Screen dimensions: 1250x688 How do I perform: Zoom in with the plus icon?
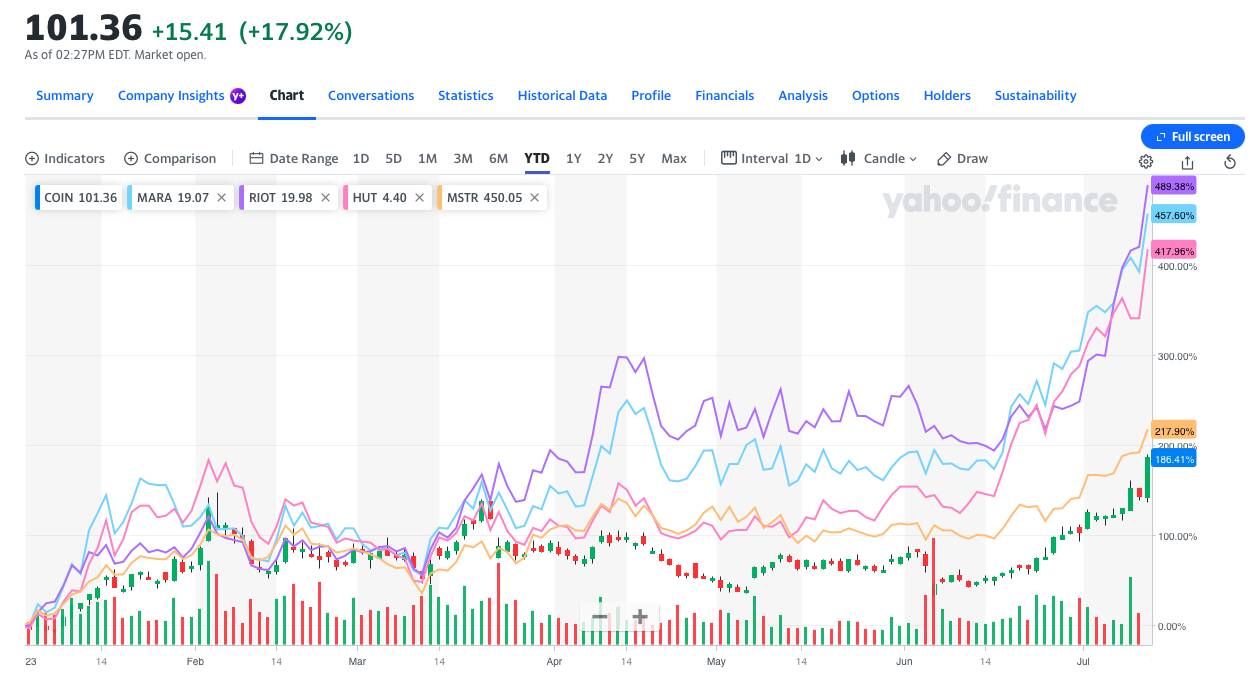pos(640,617)
